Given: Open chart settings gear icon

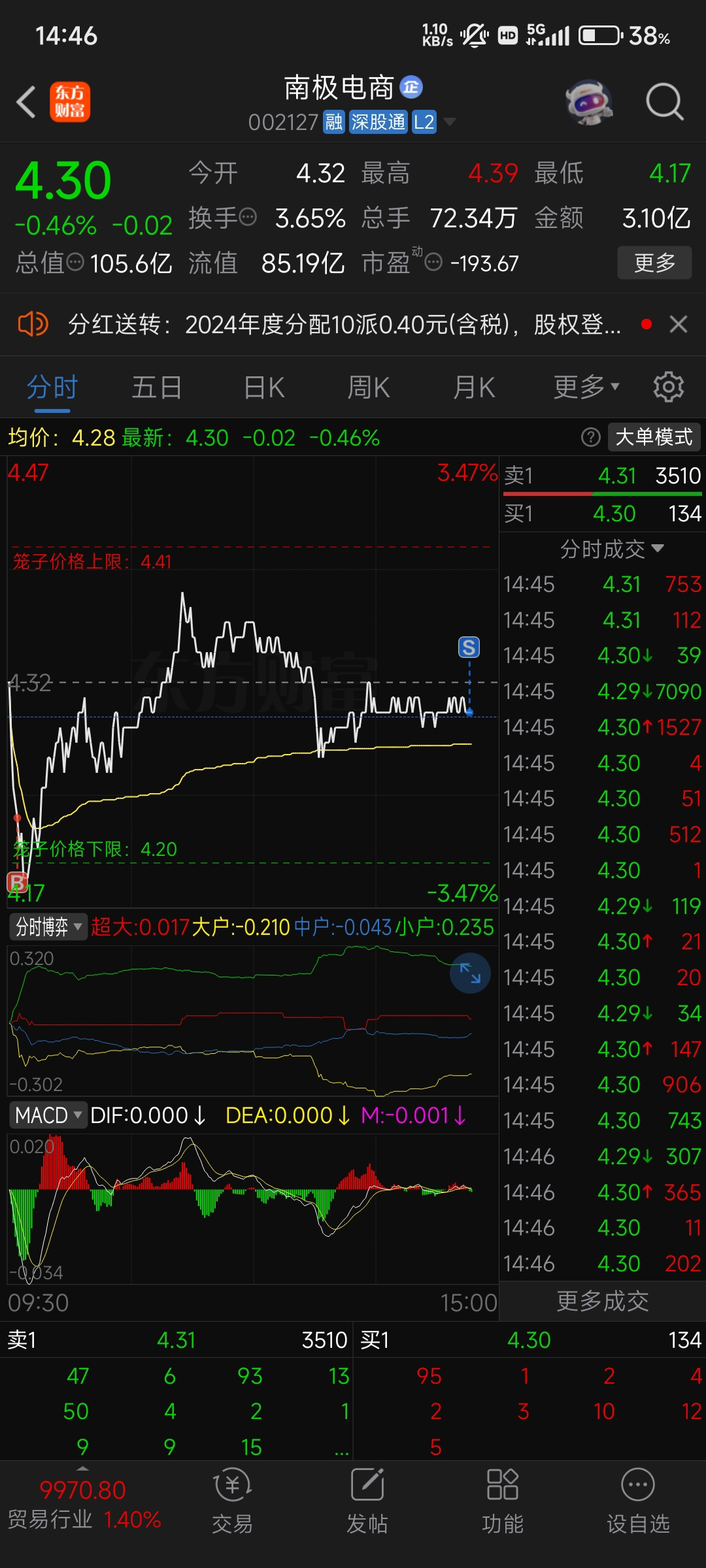Looking at the screenshot, I should click(669, 387).
